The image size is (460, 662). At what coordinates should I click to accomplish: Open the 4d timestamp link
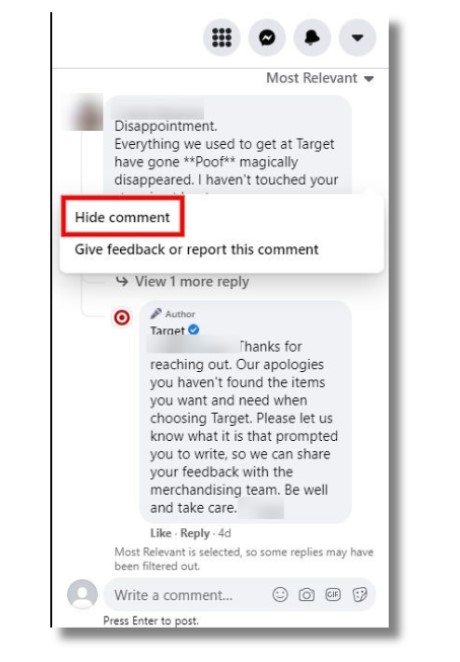pos(225,533)
